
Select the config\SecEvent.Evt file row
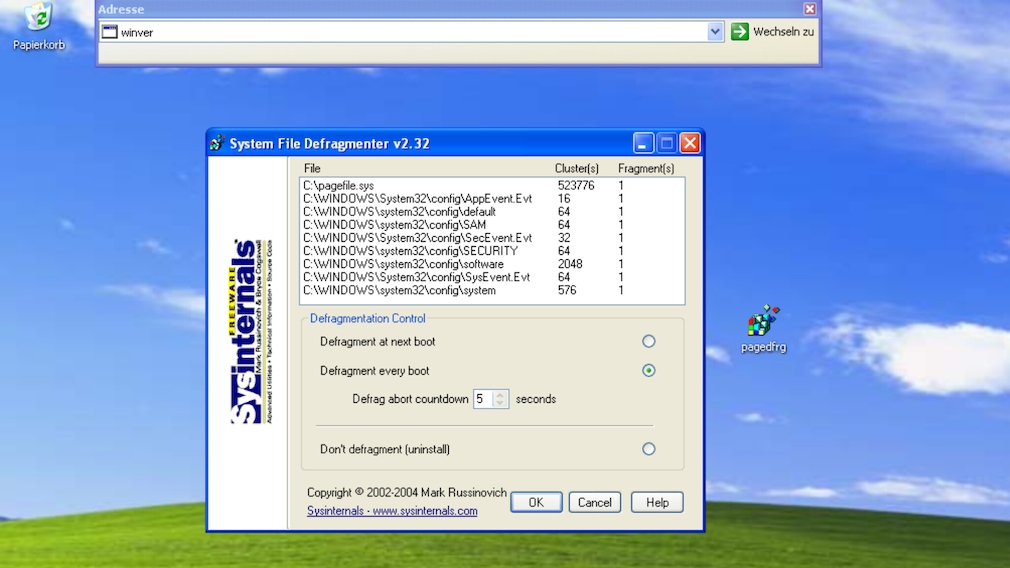(x=492, y=238)
